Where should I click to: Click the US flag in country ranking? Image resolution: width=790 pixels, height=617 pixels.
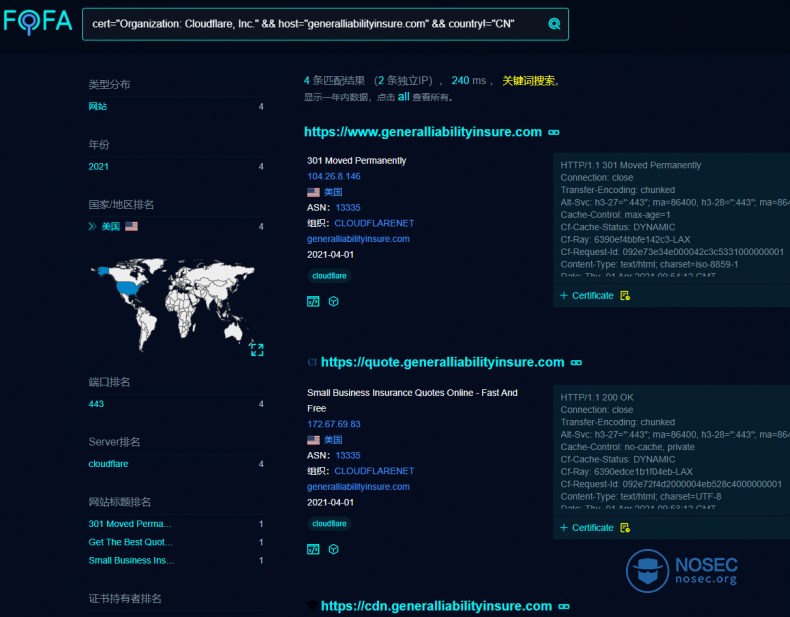[131, 227]
